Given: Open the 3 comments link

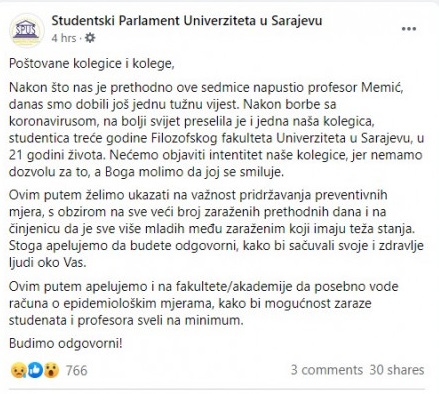Looking at the screenshot, I should point(326,370).
